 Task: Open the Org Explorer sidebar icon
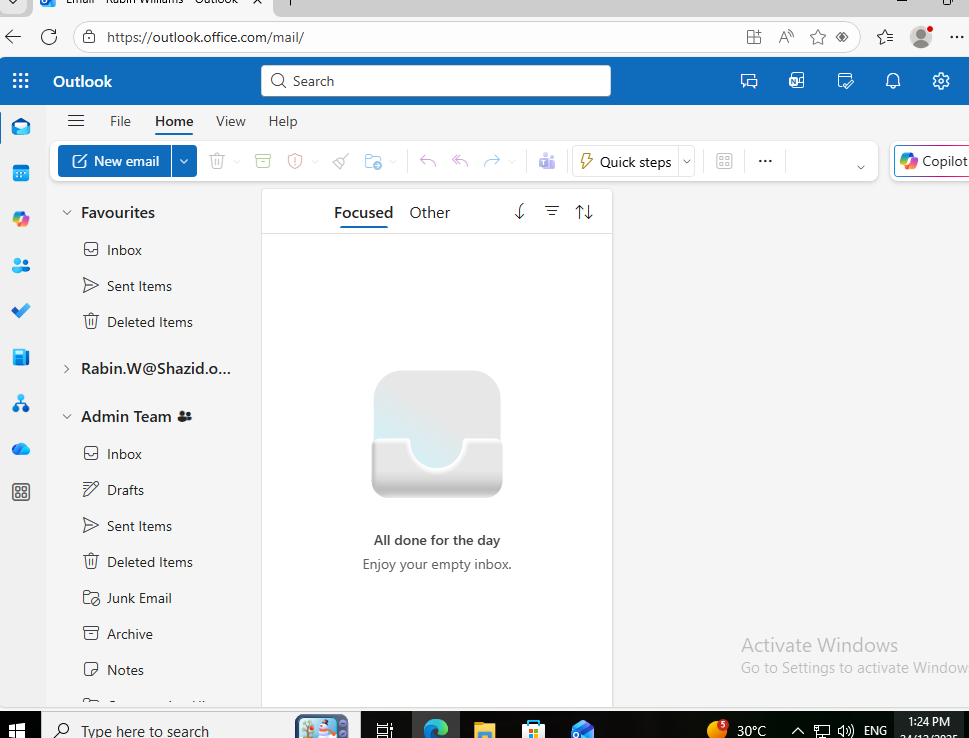[21, 404]
